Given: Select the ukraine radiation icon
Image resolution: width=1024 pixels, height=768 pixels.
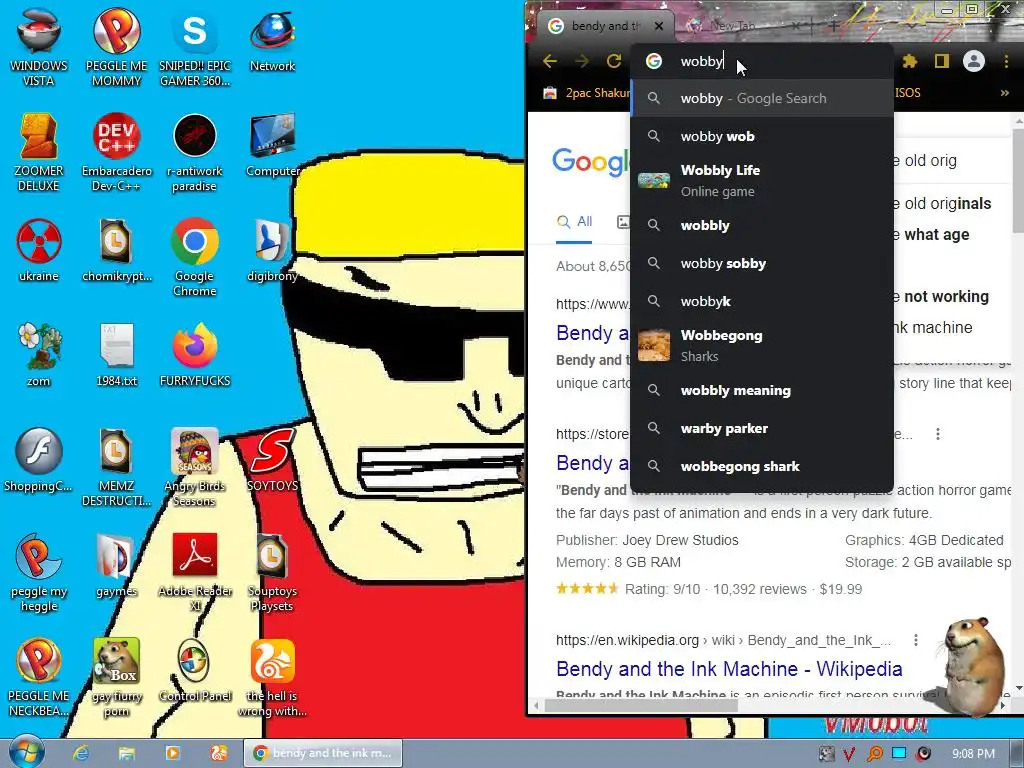Looking at the screenshot, I should (39, 250).
